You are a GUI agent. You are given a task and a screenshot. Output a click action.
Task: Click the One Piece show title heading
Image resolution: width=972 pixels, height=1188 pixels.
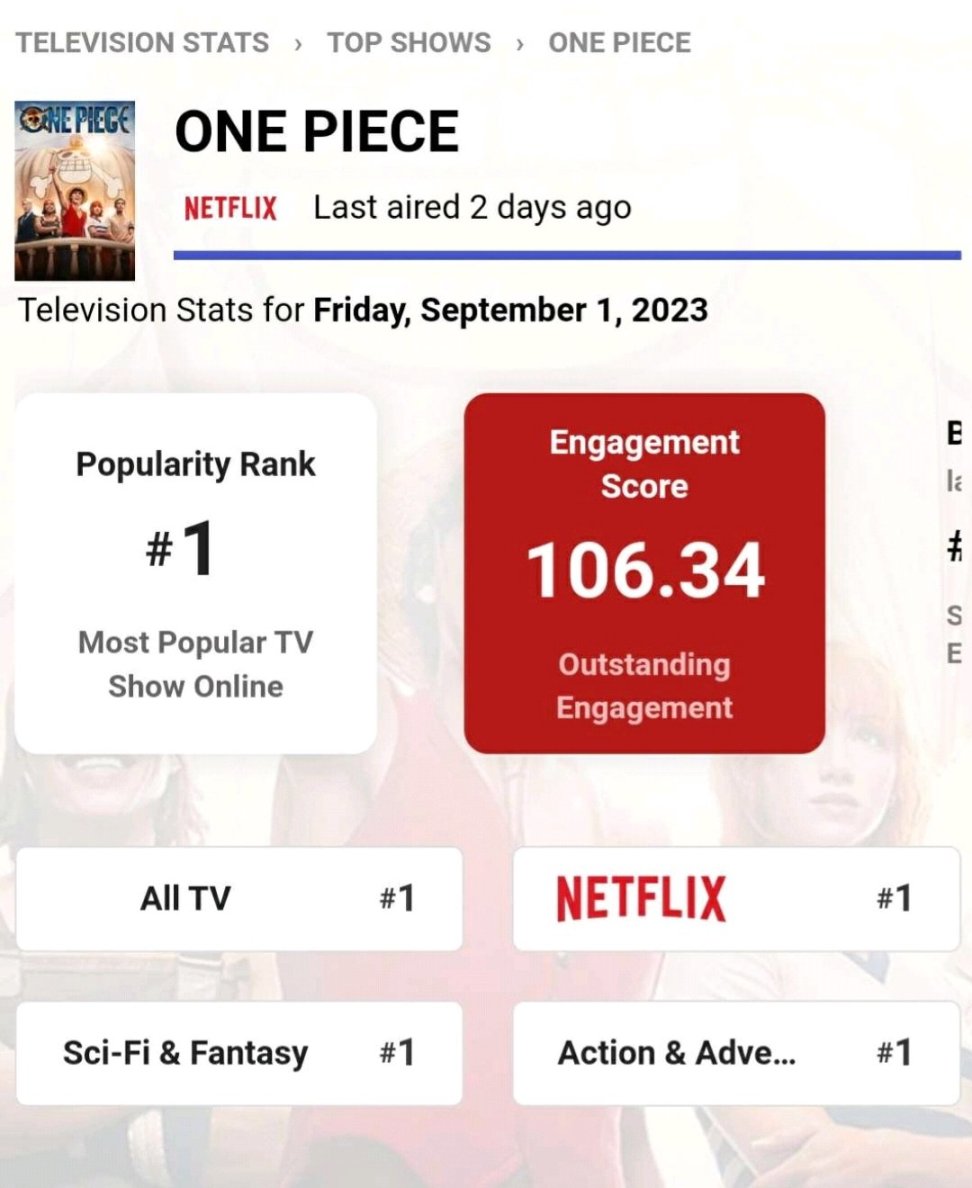317,131
